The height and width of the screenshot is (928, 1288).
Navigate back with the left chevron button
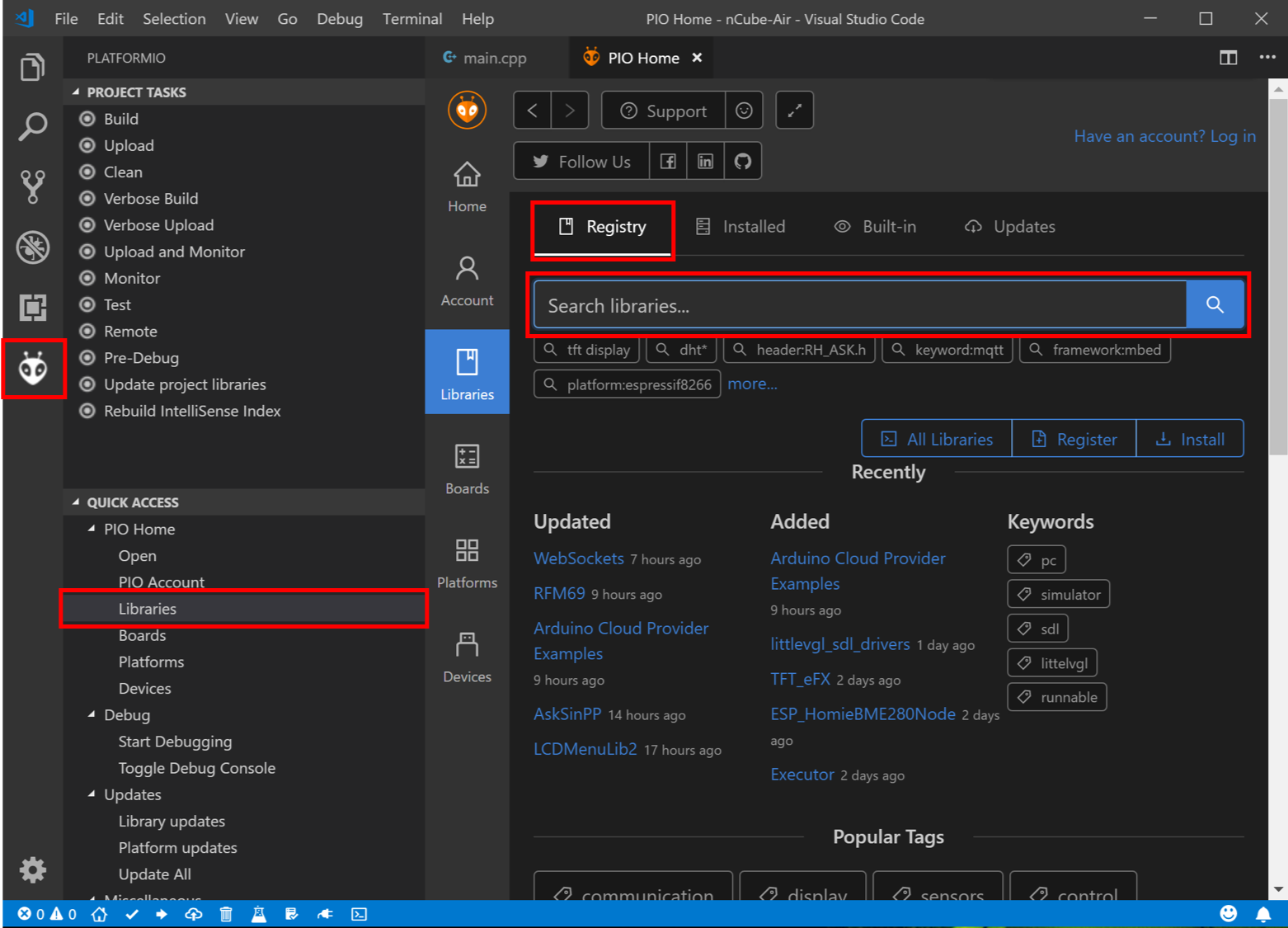(x=533, y=111)
